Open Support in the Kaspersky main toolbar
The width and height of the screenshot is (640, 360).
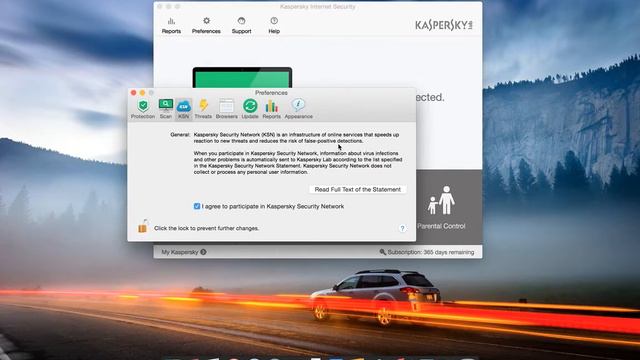pos(241,25)
